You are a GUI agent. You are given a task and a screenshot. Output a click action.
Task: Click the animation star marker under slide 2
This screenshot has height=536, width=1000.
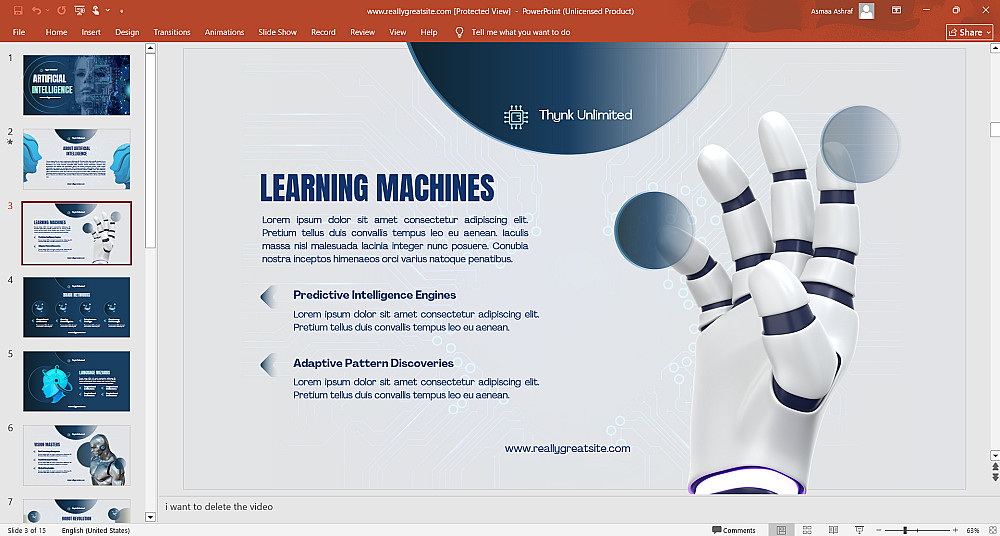pyautogui.click(x=10, y=142)
